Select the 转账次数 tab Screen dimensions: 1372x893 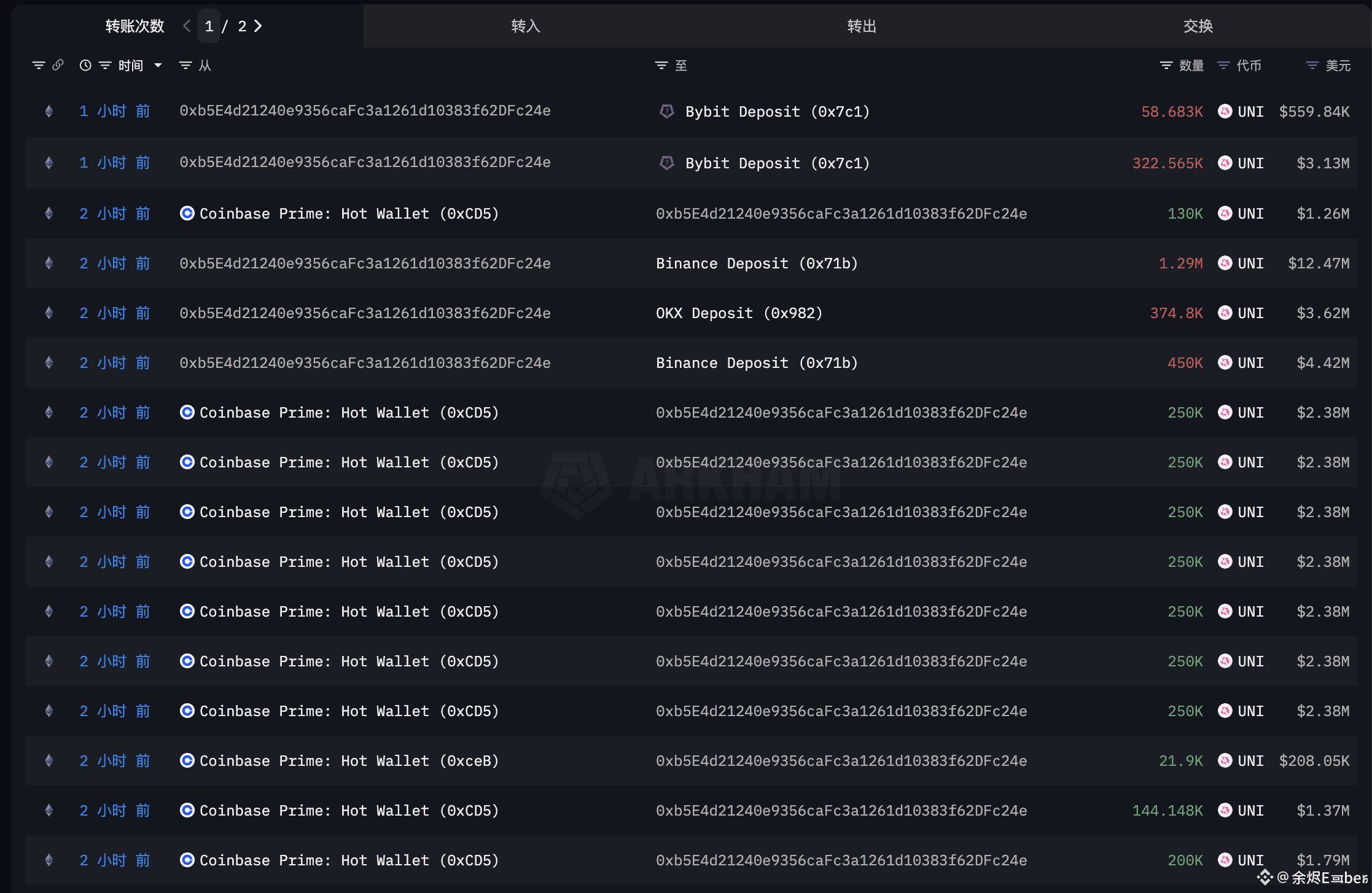134,26
